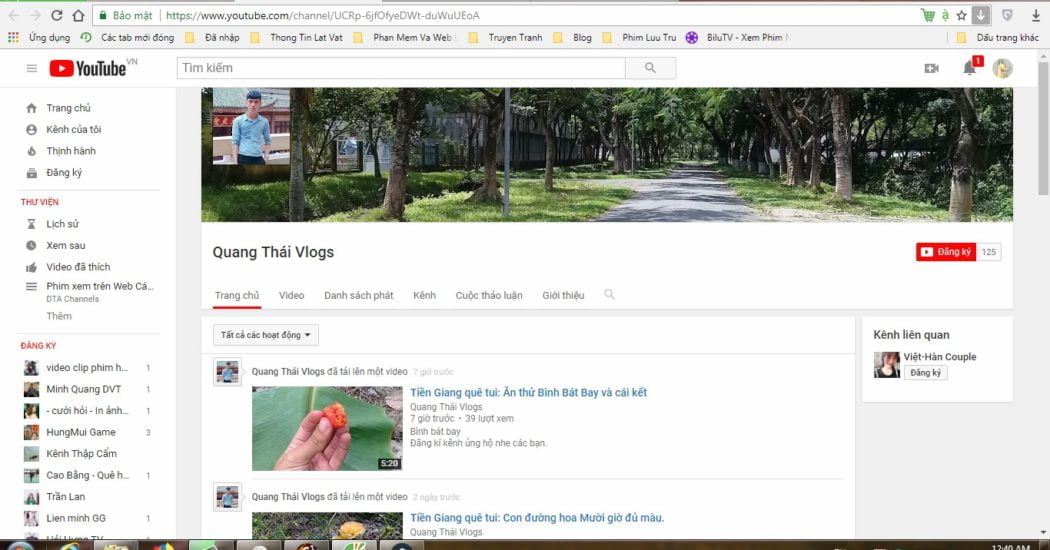Viewport: 1050px width, 550px height.
Task: Click the browser address bar URL
Action: coord(322,15)
